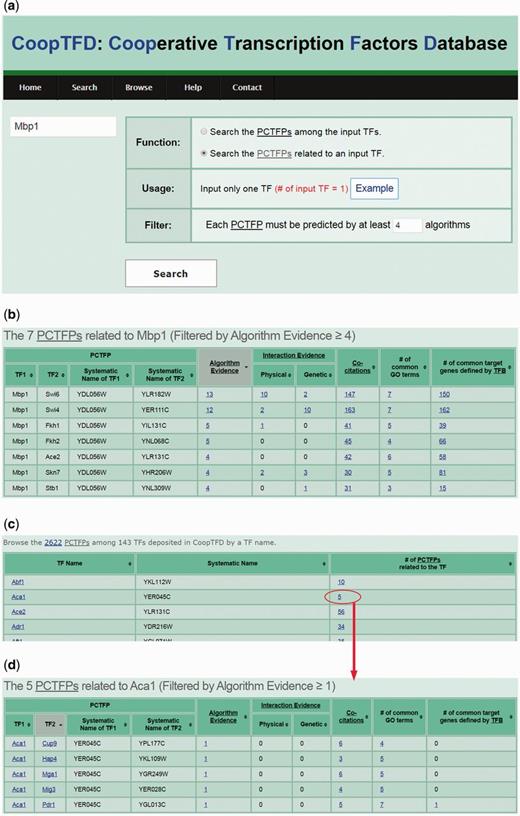520x816 pixels.
Task: Open PCTFP count 34 for Adr1
Action: pos(341,627)
